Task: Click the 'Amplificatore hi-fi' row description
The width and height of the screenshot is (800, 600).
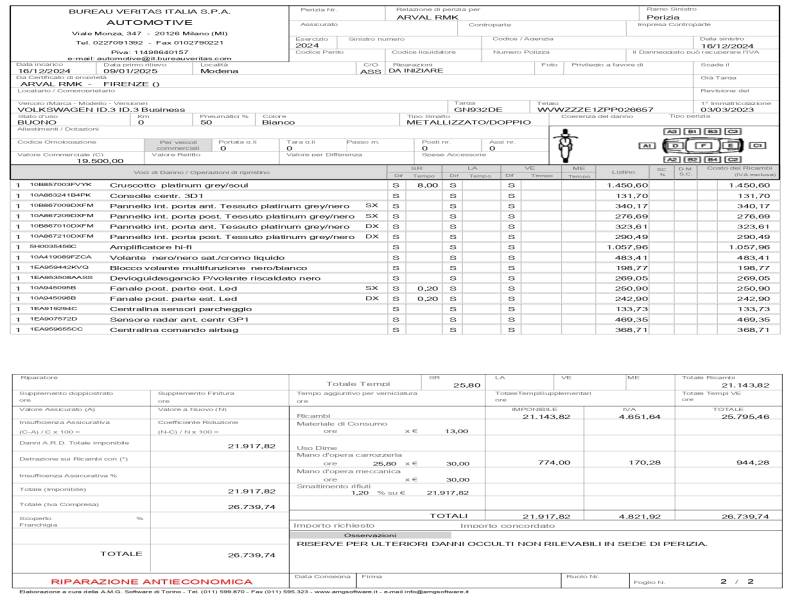Action: (x=151, y=247)
